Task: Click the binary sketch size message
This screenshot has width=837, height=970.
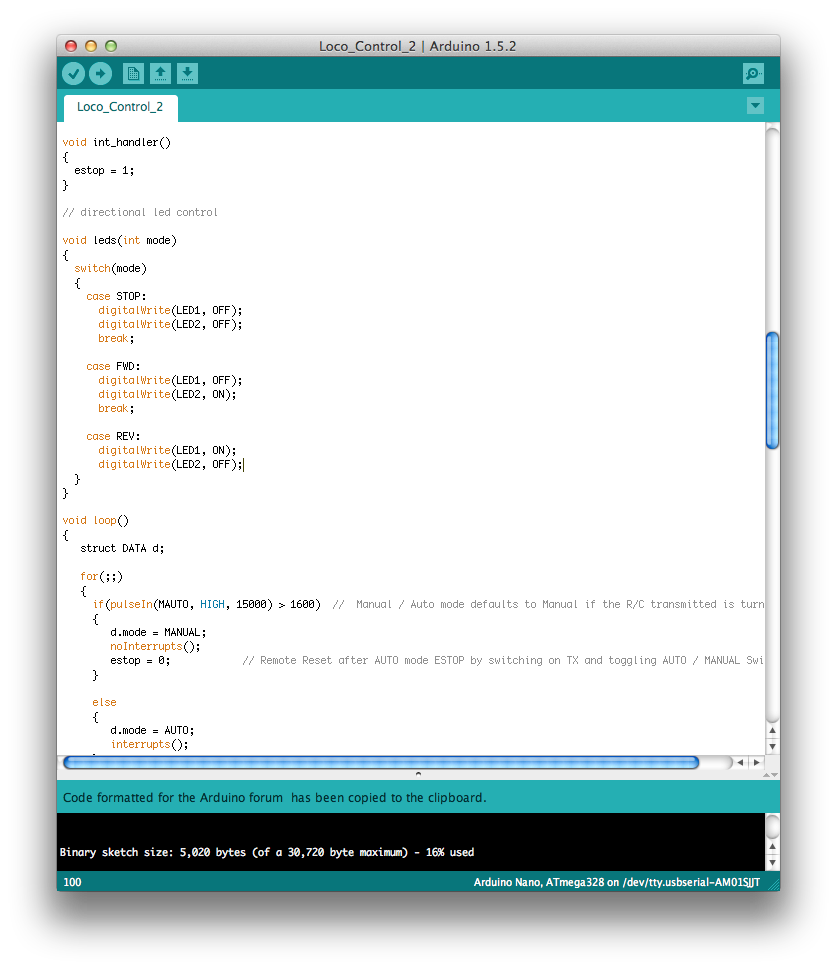Action: 265,852
